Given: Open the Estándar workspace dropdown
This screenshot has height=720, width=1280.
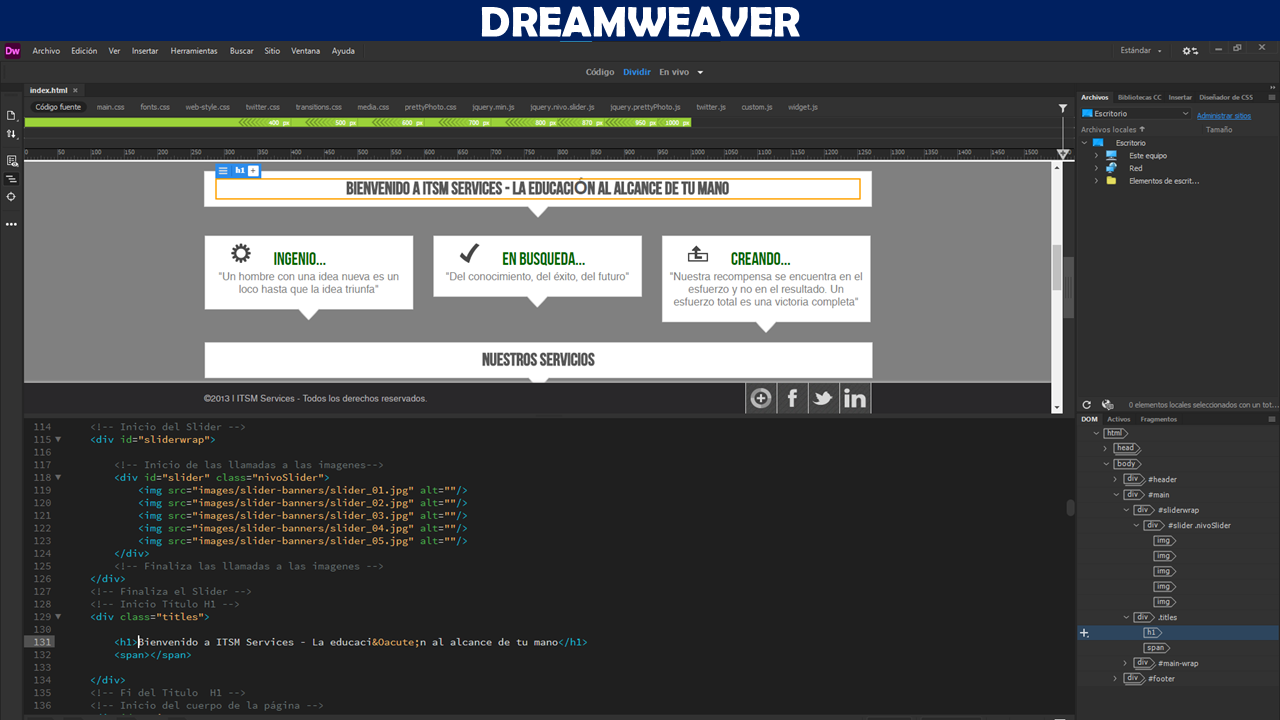Looking at the screenshot, I should tap(1141, 51).
